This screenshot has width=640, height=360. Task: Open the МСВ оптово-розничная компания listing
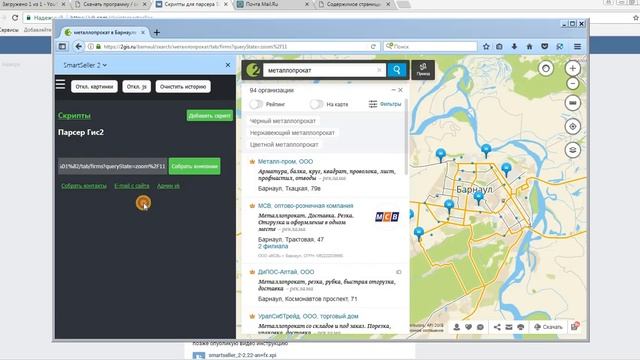tap(305, 206)
